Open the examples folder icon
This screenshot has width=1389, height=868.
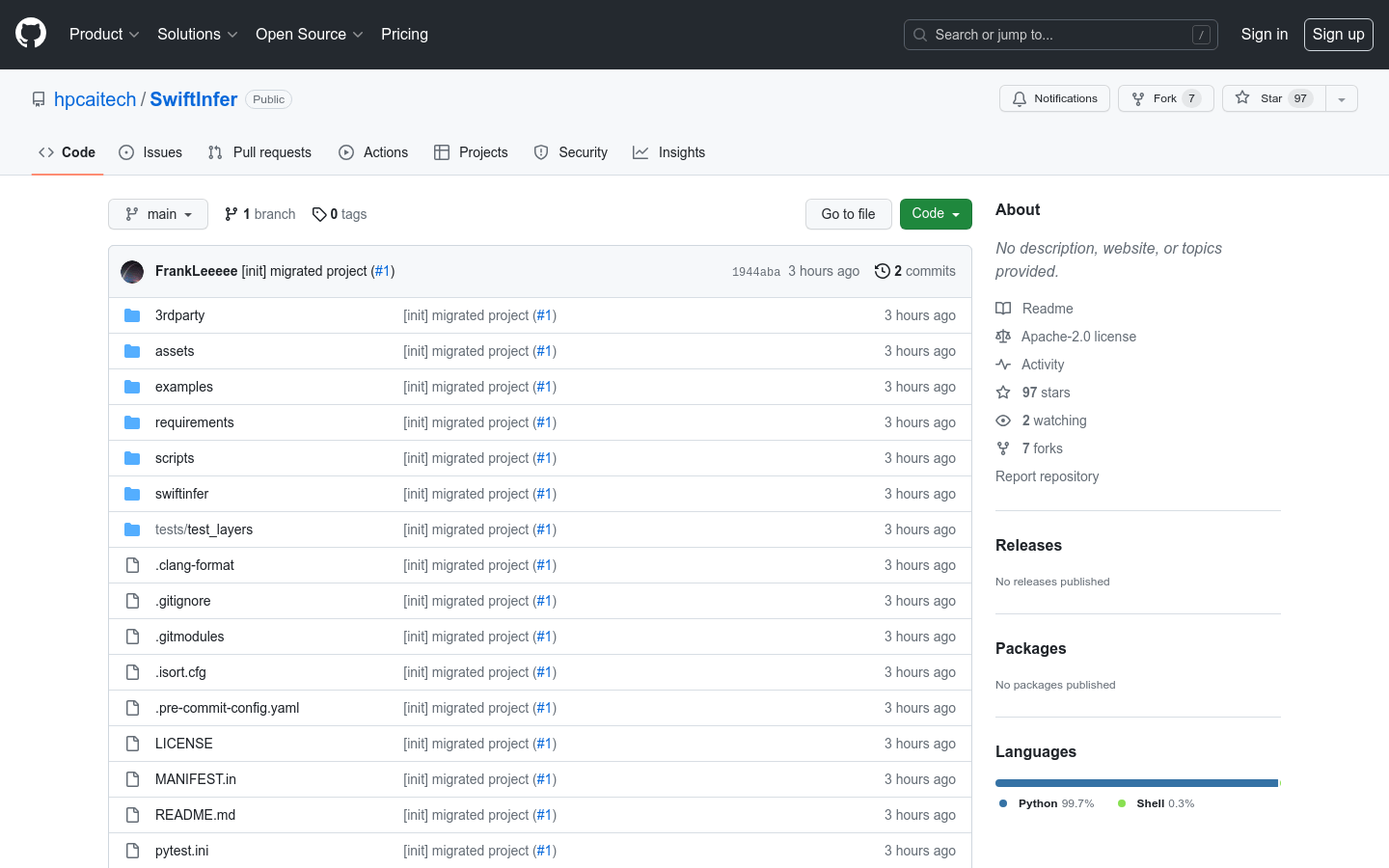[x=132, y=387]
